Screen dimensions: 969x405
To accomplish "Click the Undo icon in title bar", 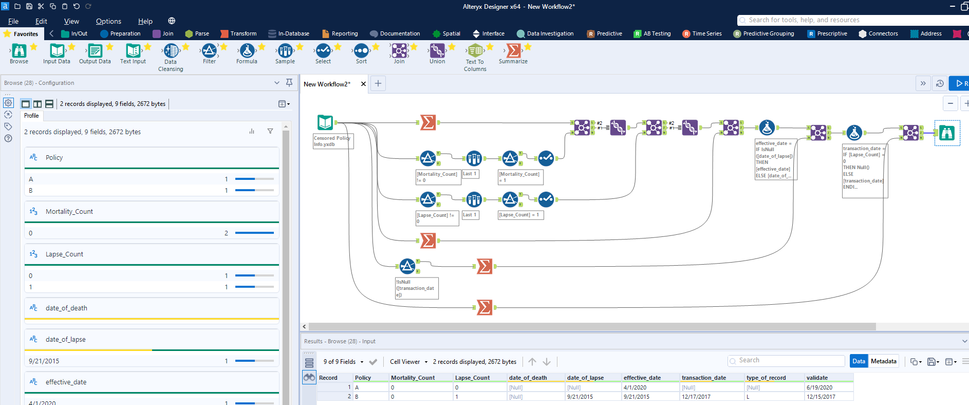I will pos(75,6).
